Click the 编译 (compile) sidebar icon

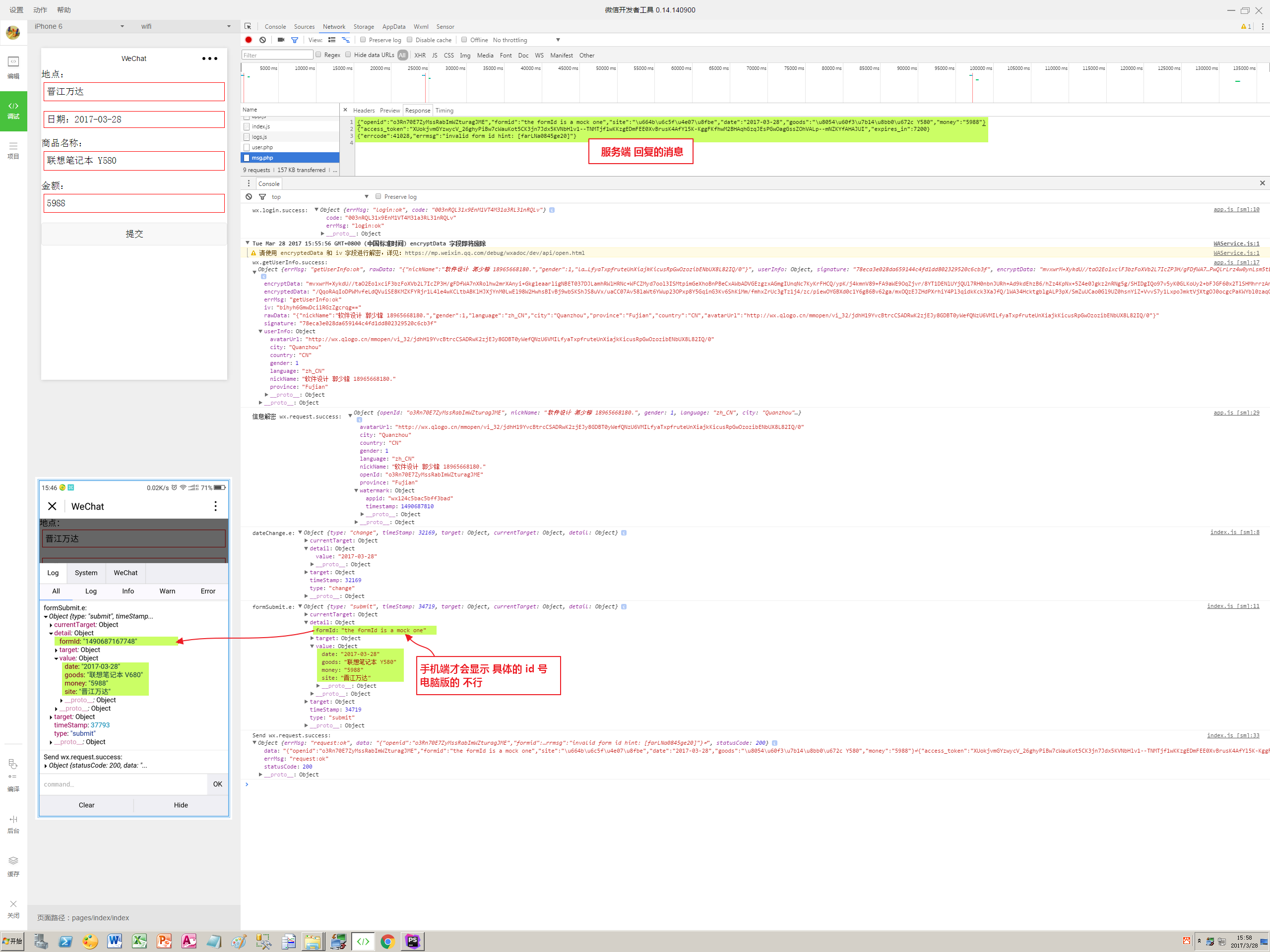(x=13, y=774)
